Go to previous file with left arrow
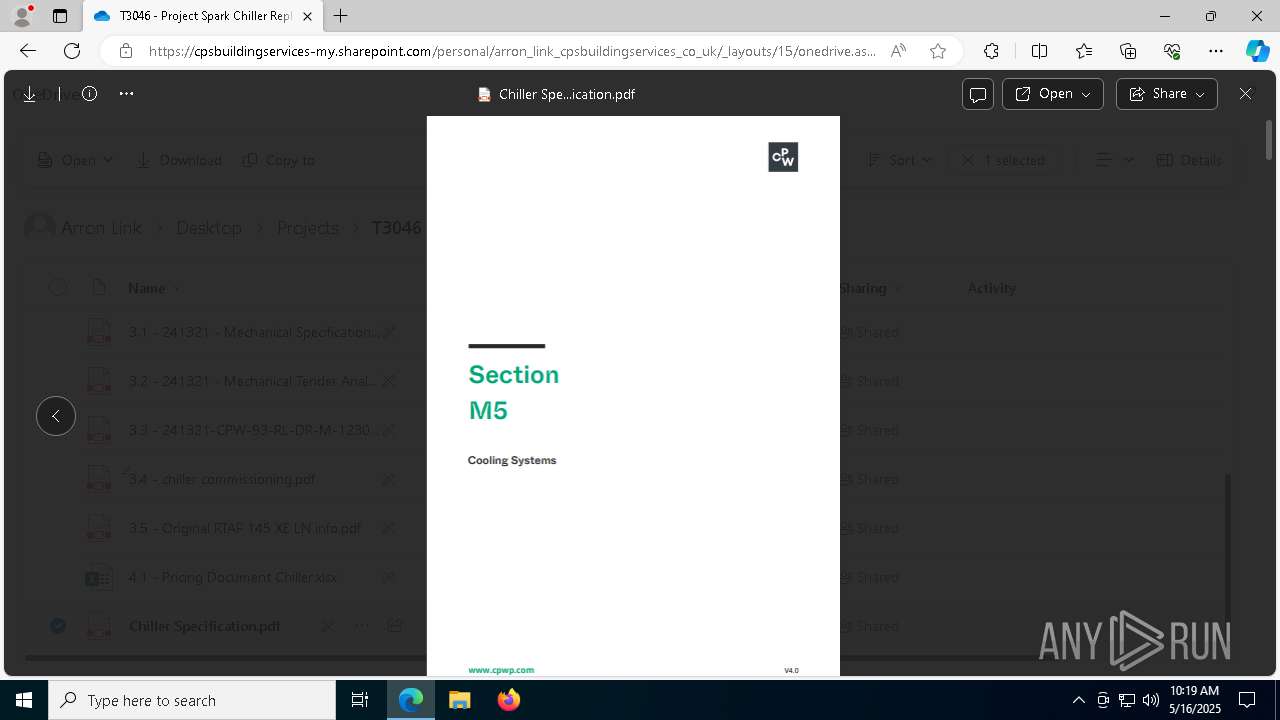 tap(56, 416)
